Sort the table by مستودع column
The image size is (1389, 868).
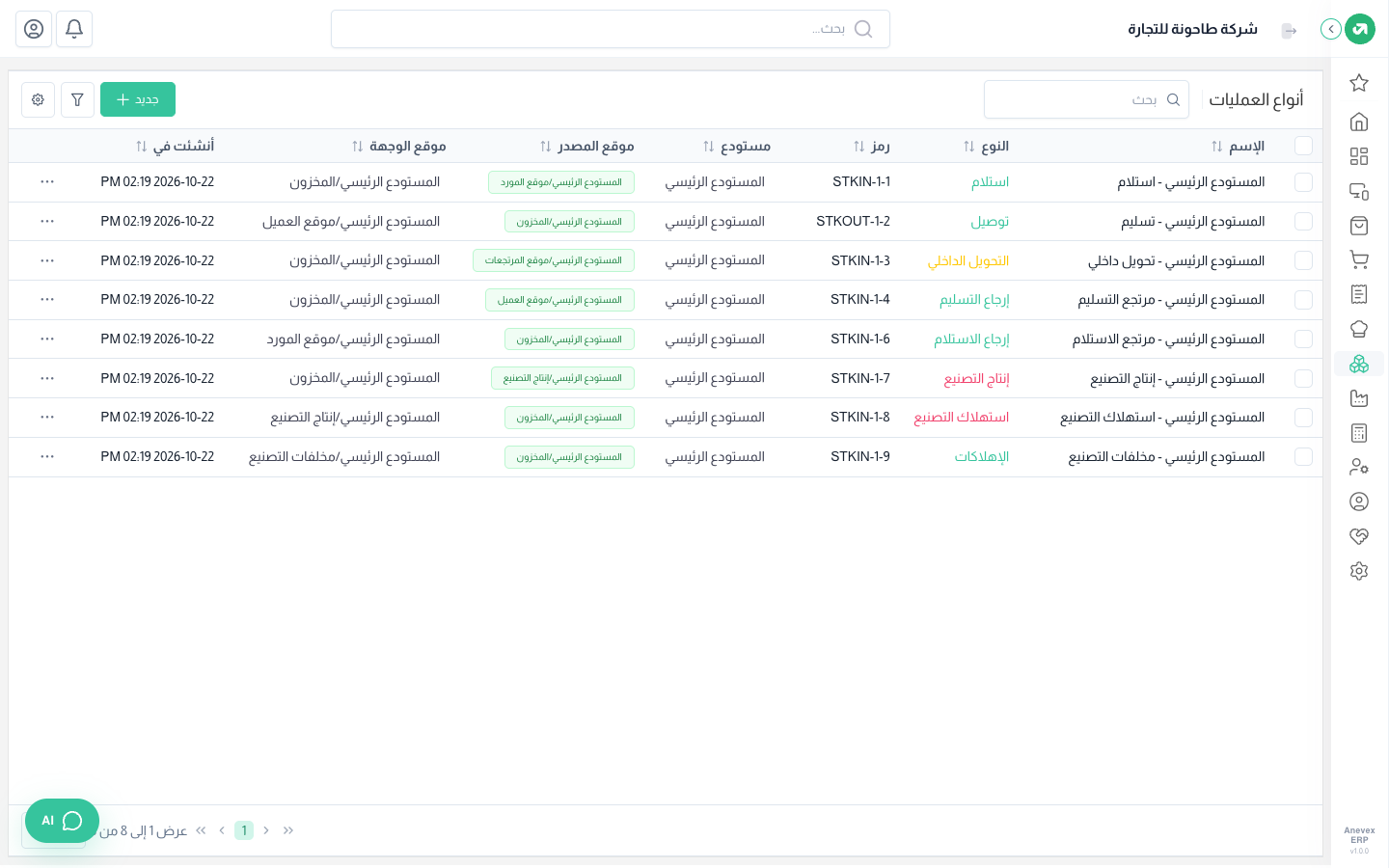tap(709, 147)
